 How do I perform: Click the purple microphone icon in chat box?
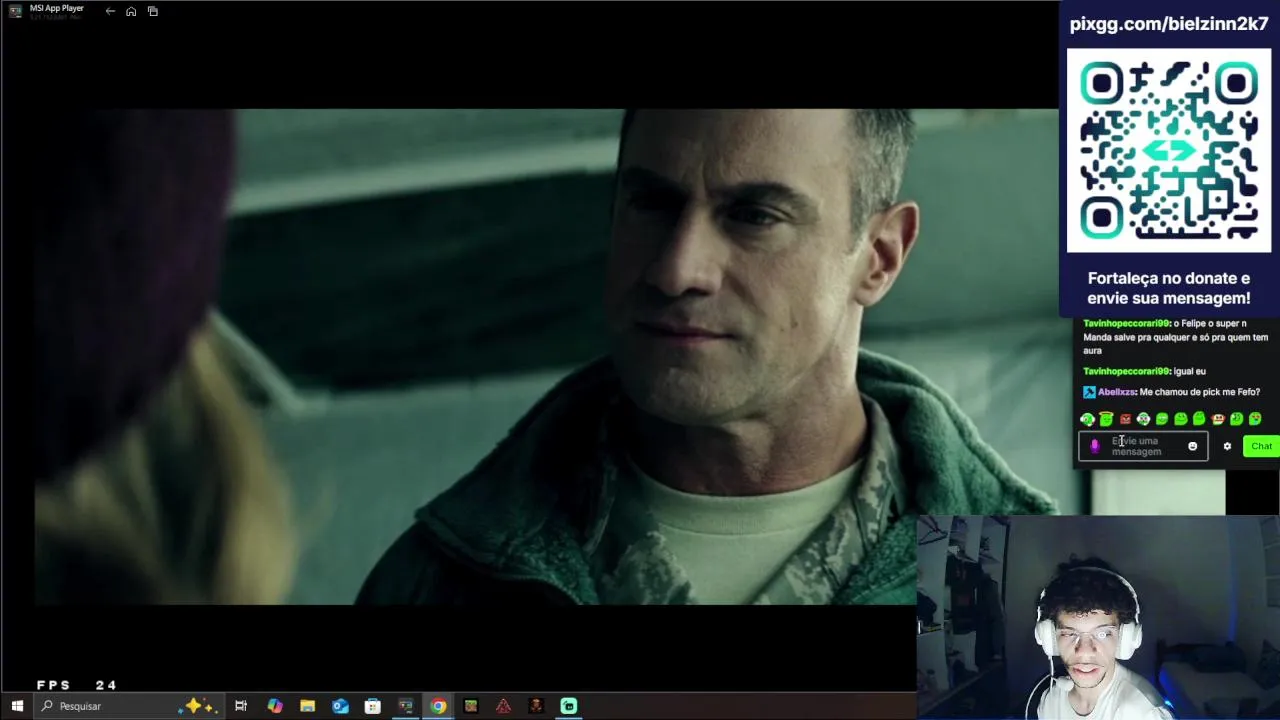click(x=1095, y=446)
